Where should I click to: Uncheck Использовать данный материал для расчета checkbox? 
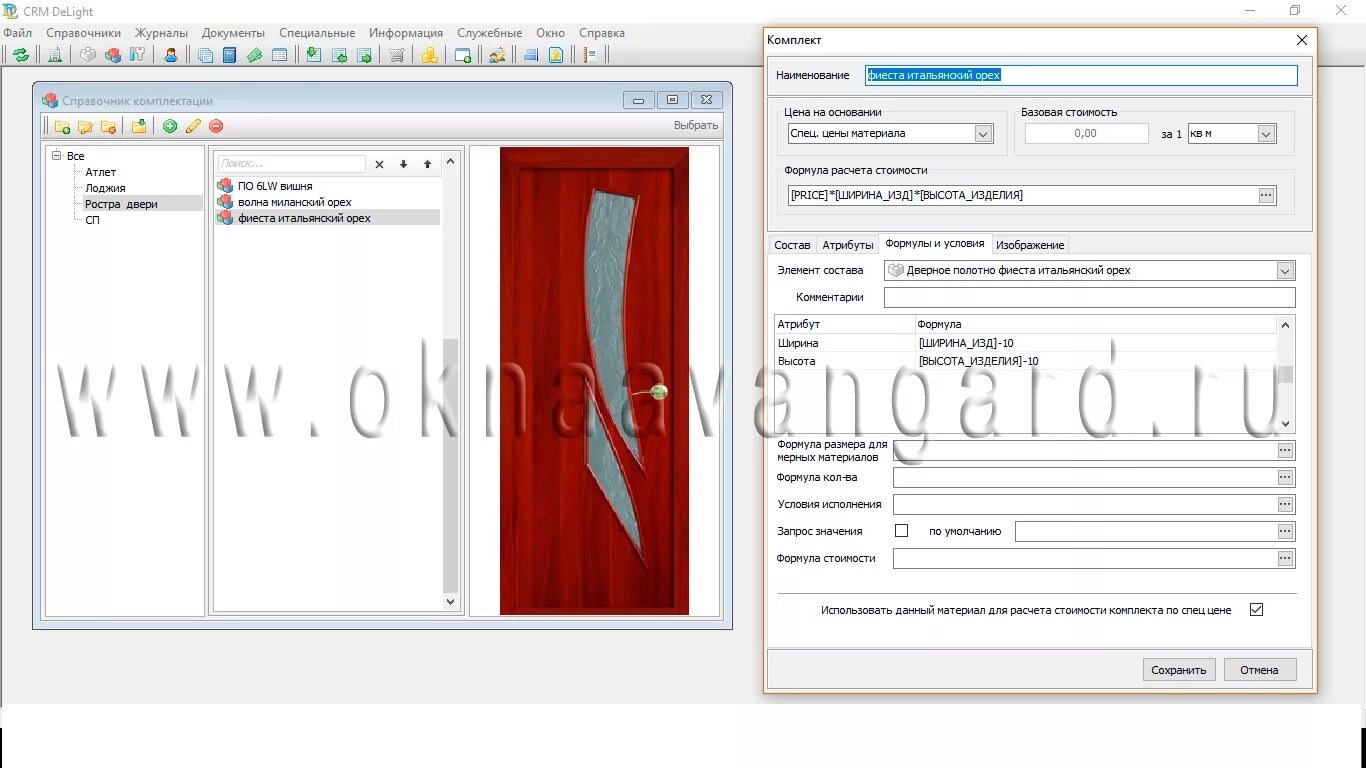(x=1256, y=609)
